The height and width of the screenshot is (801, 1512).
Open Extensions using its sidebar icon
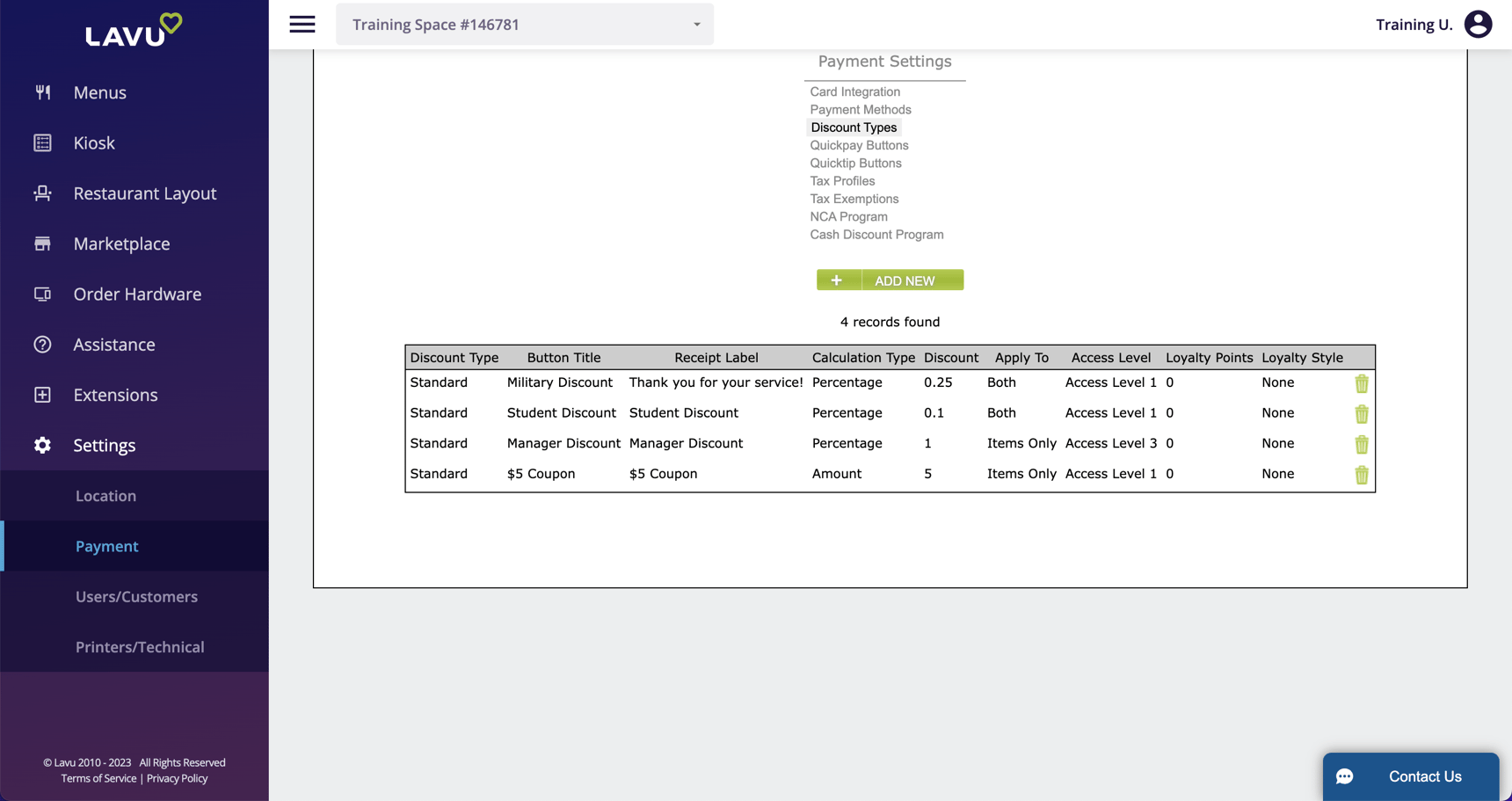pos(43,395)
